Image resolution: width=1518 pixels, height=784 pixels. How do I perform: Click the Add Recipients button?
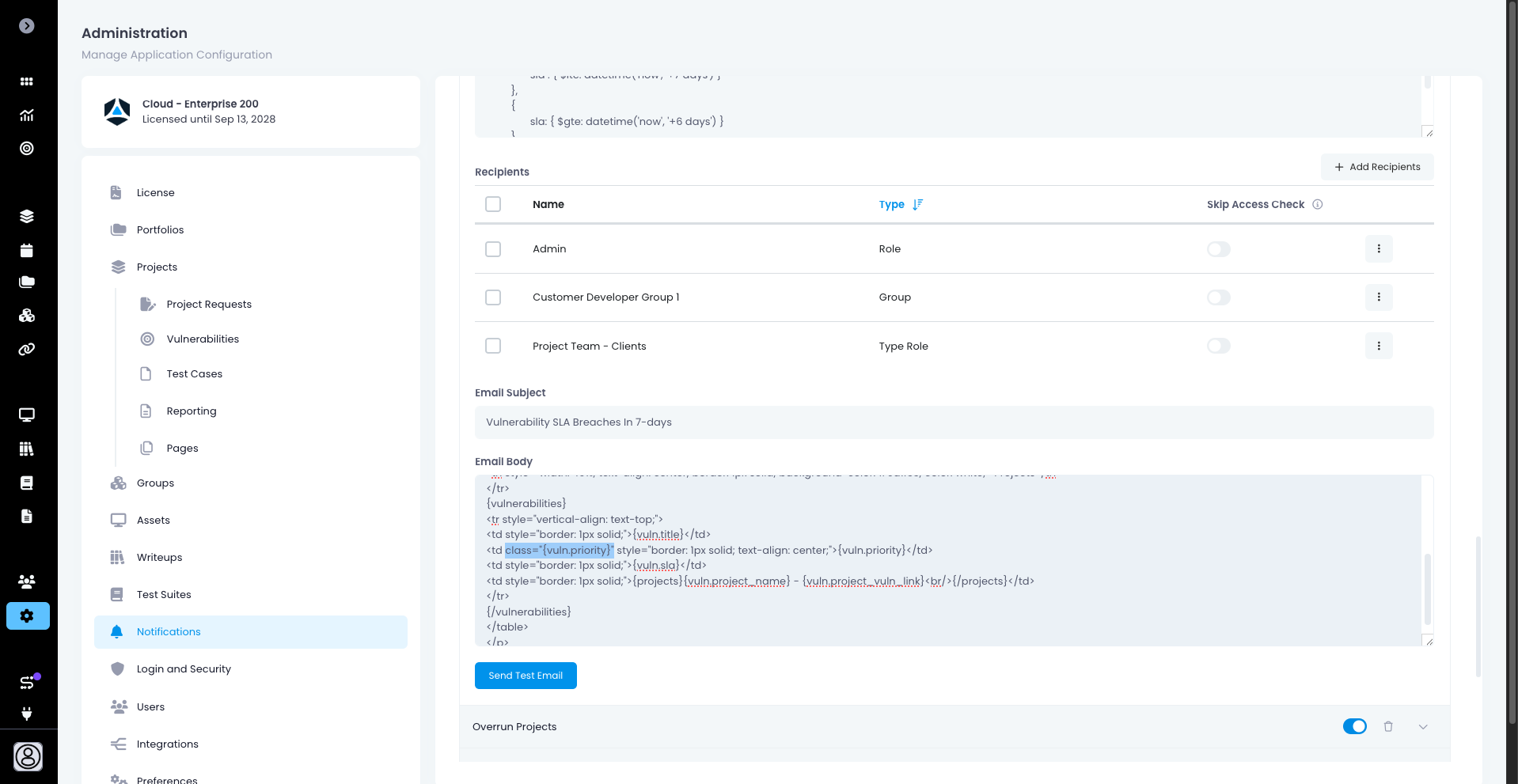[1377, 167]
